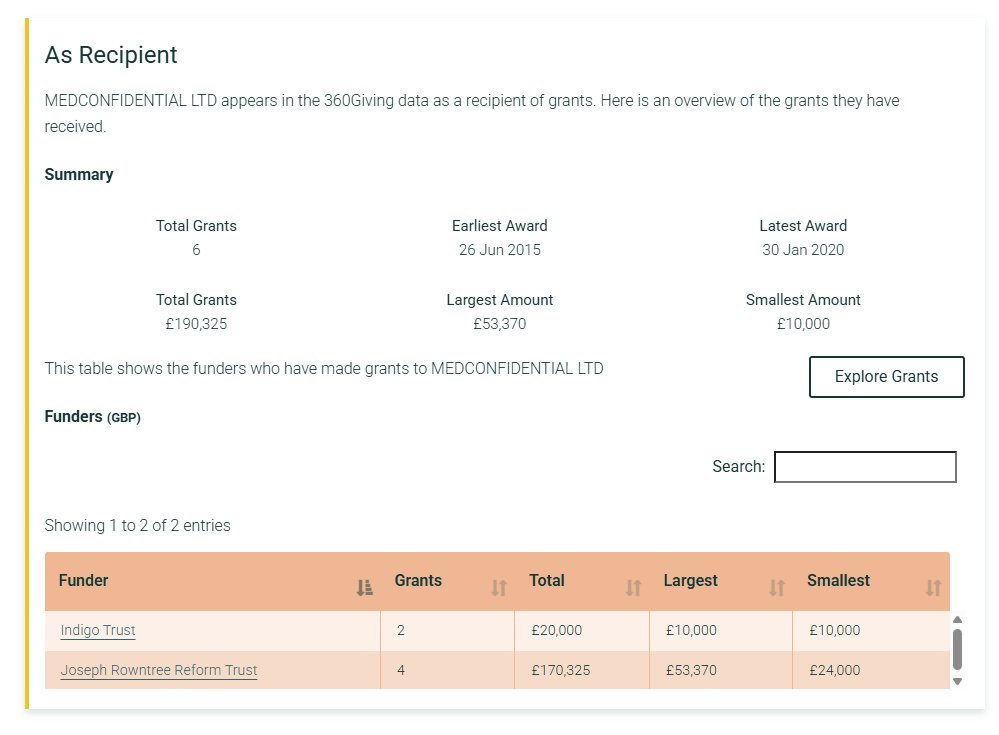The height and width of the screenshot is (735, 999).
Task: Select Indigo Trust grants count 2
Action: click(x=447, y=630)
